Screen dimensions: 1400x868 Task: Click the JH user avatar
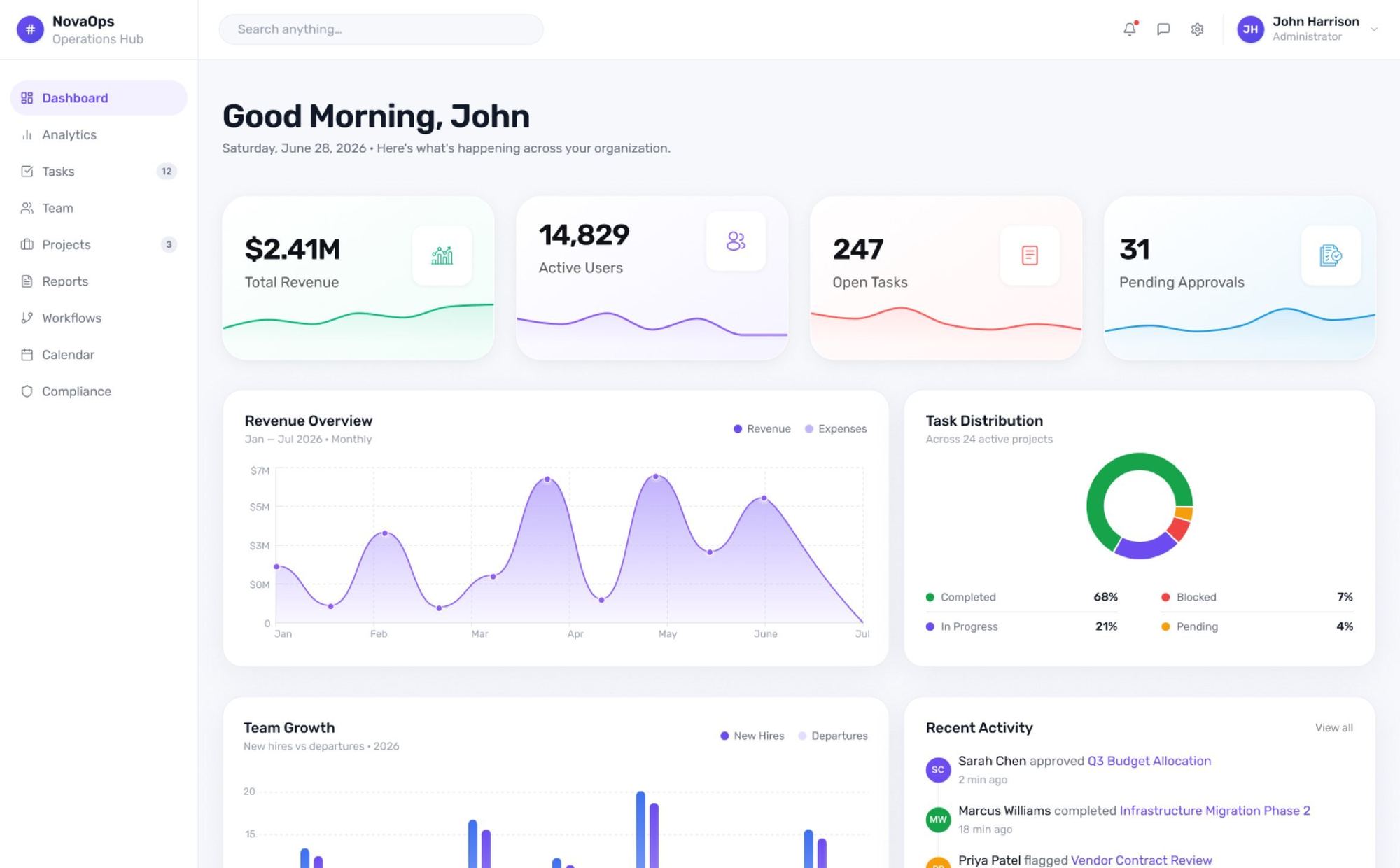tap(1250, 29)
